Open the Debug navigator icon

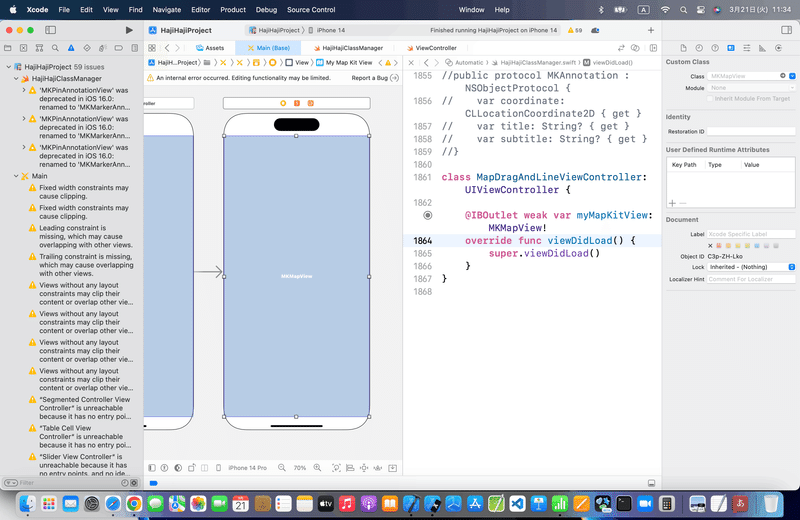[103, 48]
